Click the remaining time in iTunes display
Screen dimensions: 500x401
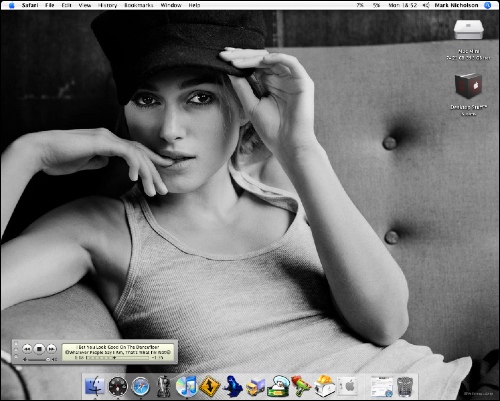click(158, 358)
